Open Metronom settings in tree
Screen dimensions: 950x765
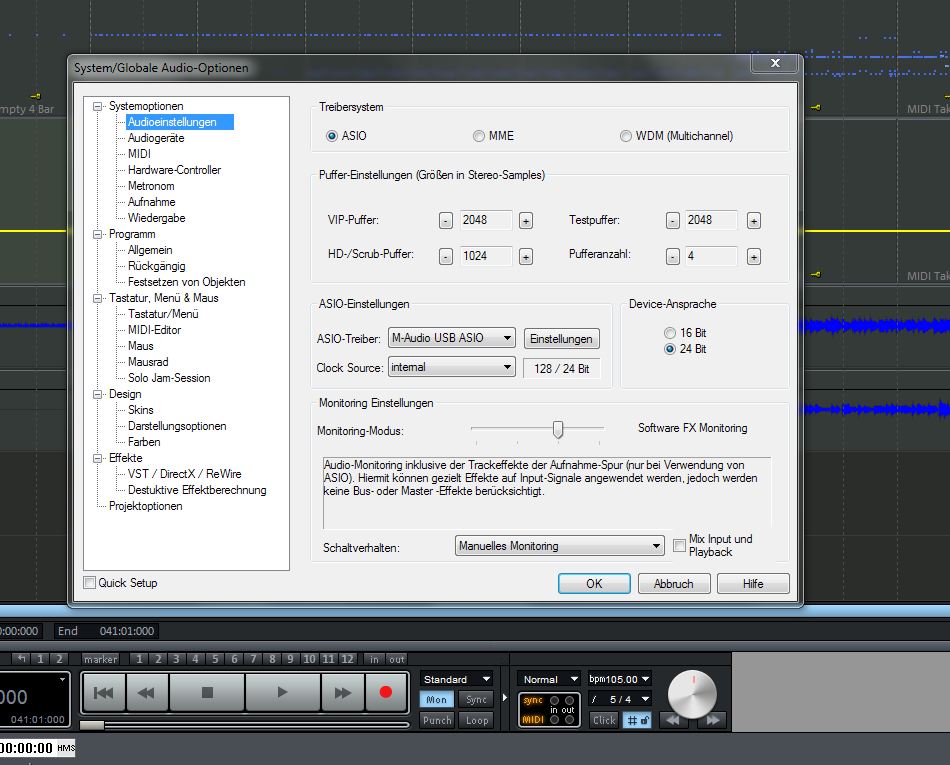click(x=151, y=186)
